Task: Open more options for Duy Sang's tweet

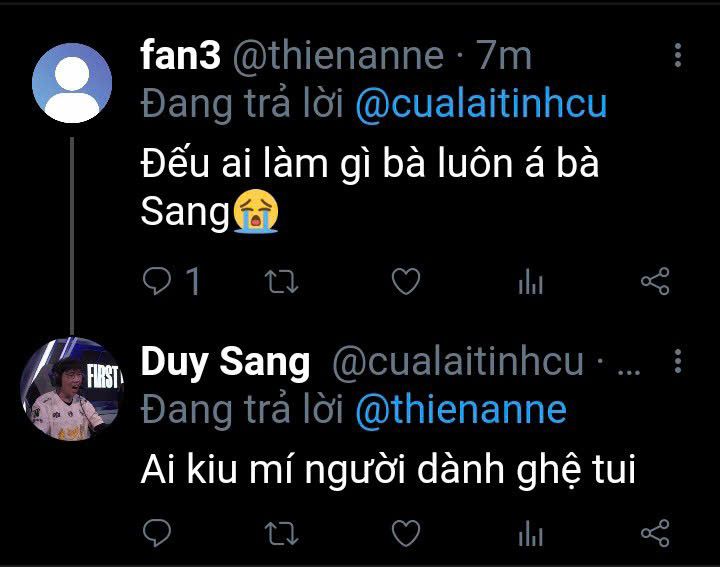Action: tap(679, 361)
